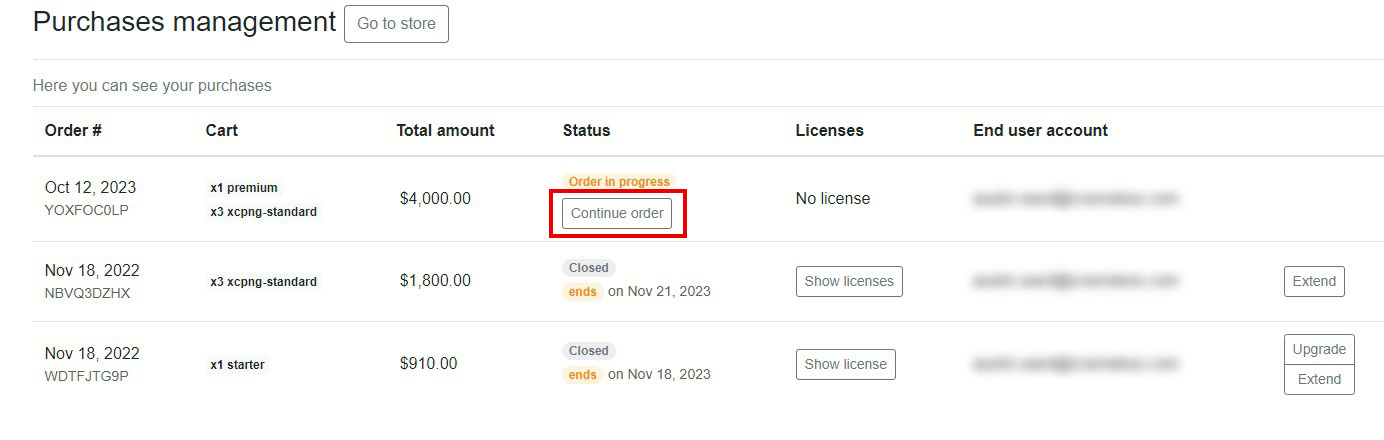Extend the starter order WDTFJTG9P
This screenshot has width=1384, height=440.
pyautogui.click(x=1319, y=379)
